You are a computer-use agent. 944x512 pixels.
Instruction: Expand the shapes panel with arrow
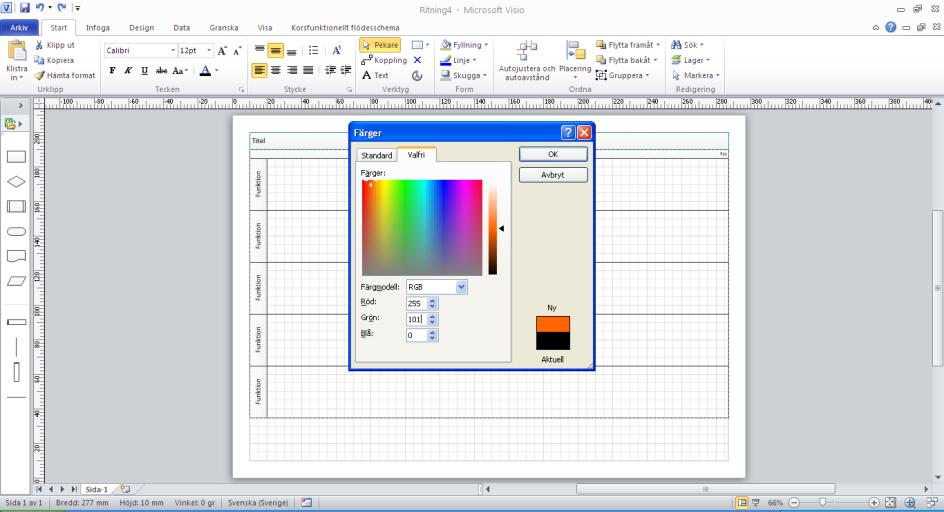(x=20, y=105)
